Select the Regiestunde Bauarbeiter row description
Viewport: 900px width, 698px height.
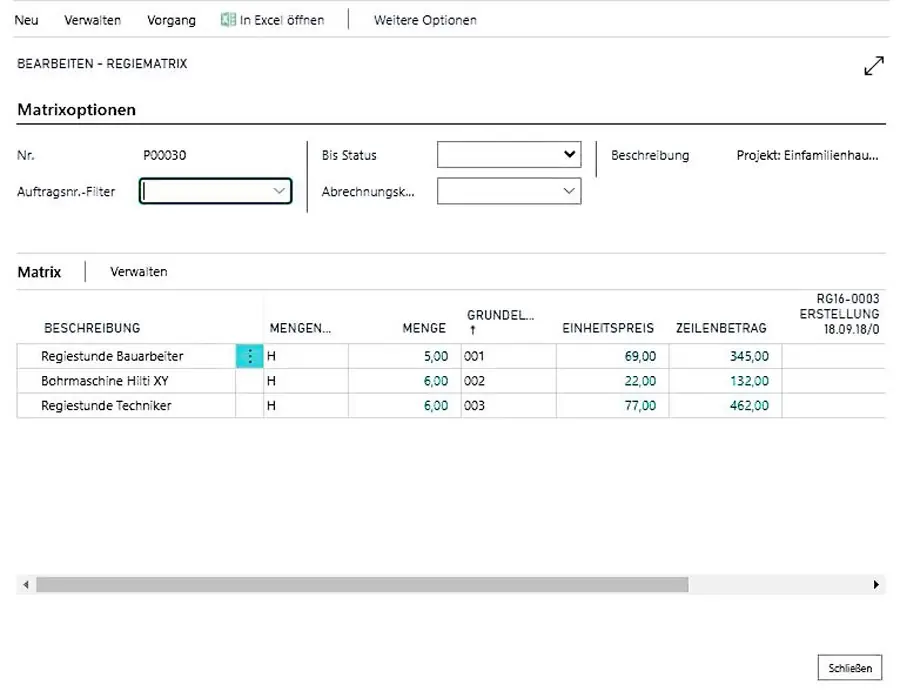tap(112, 356)
